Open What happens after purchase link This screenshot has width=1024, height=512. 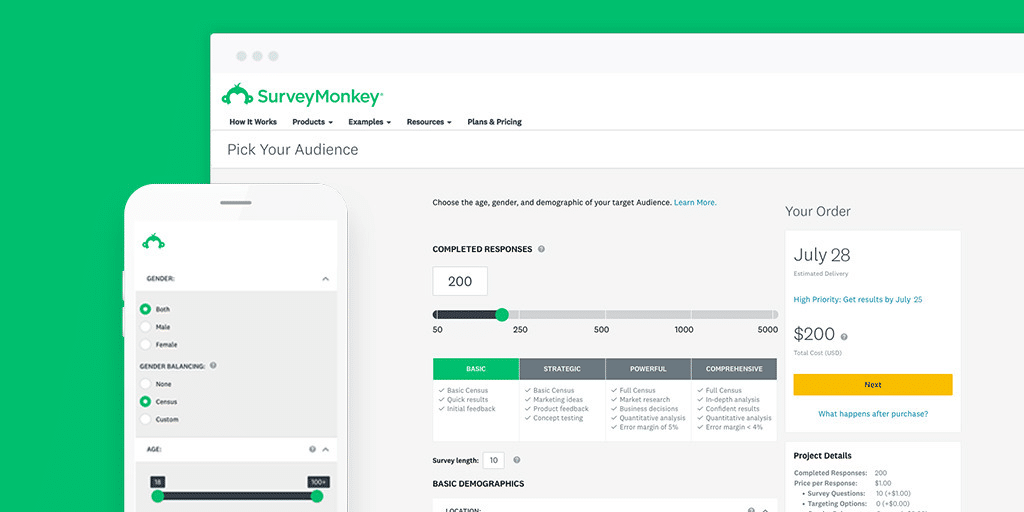point(872,414)
